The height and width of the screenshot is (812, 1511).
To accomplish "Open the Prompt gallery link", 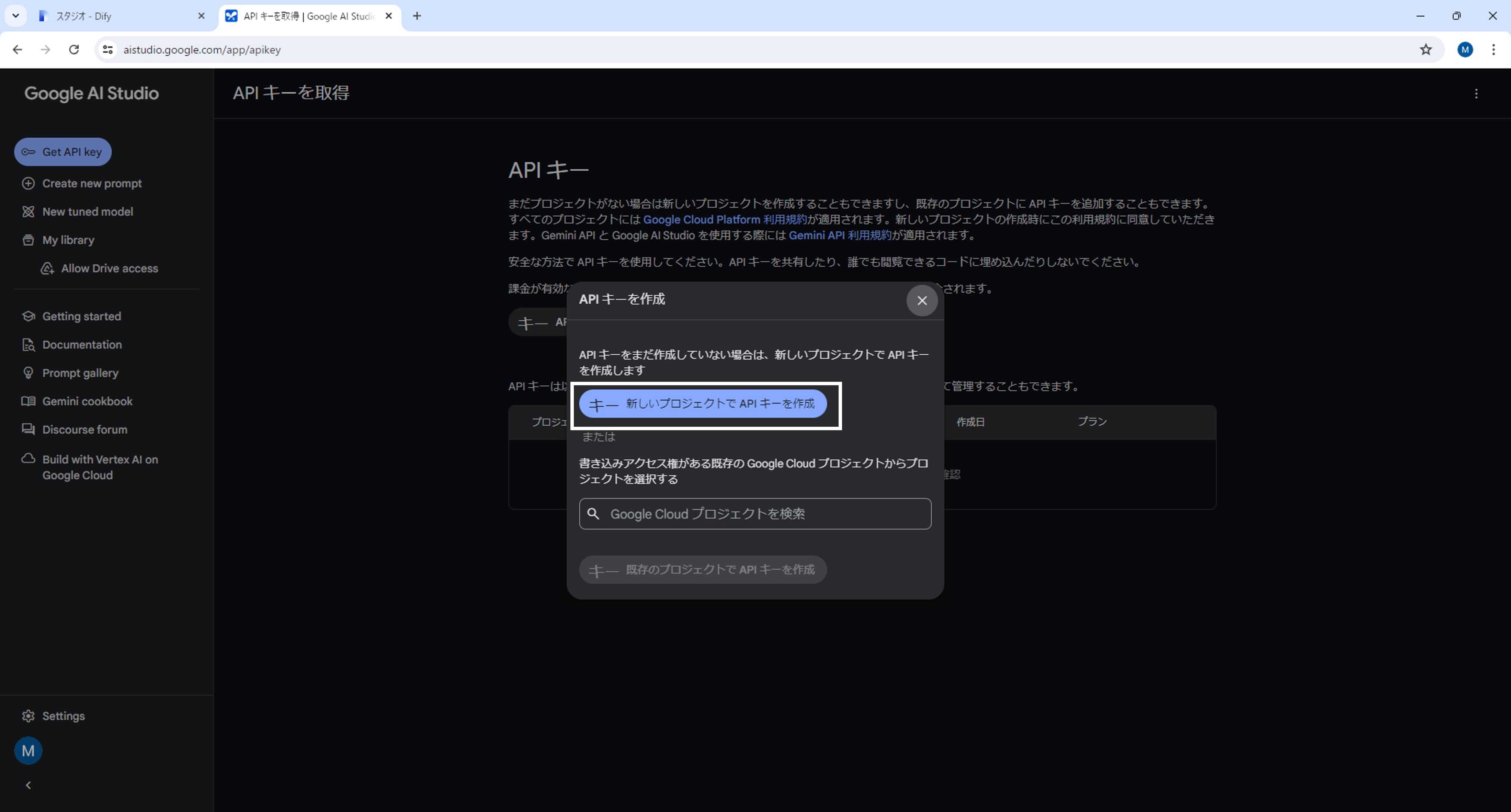I will (x=80, y=373).
